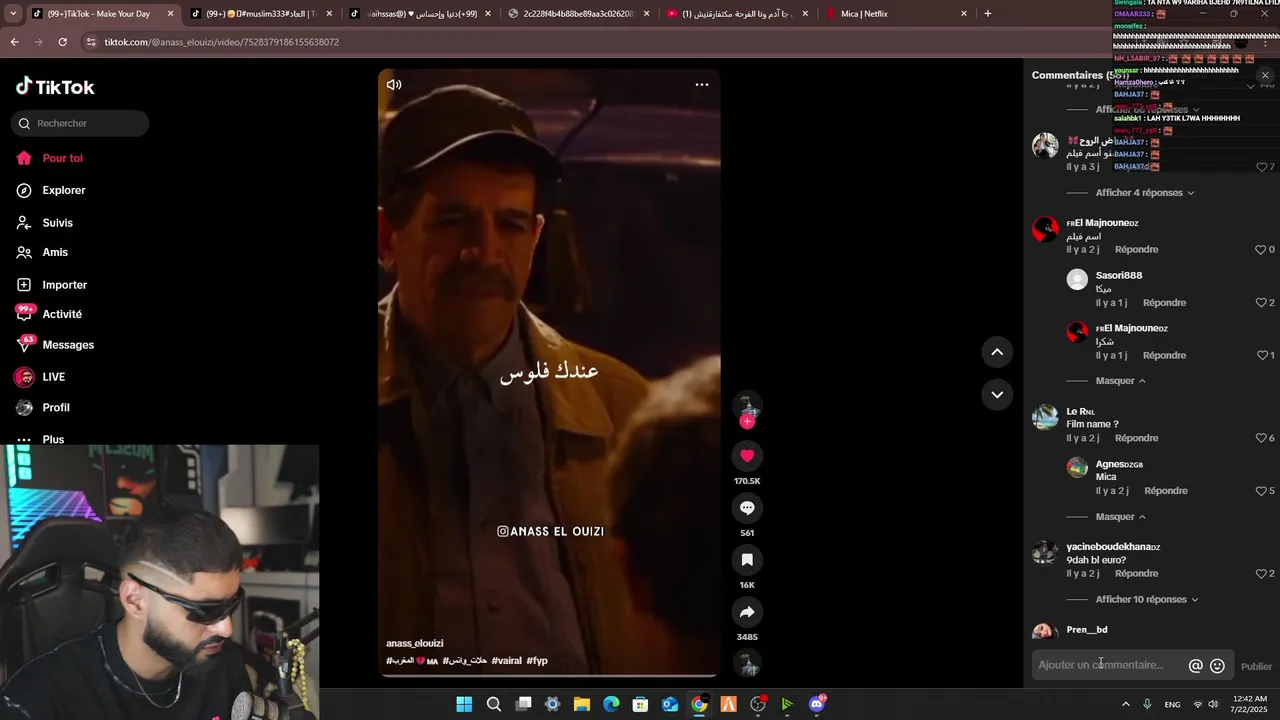The image size is (1280, 720).
Task: Share the video using arrow icon
Action: point(747,612)
